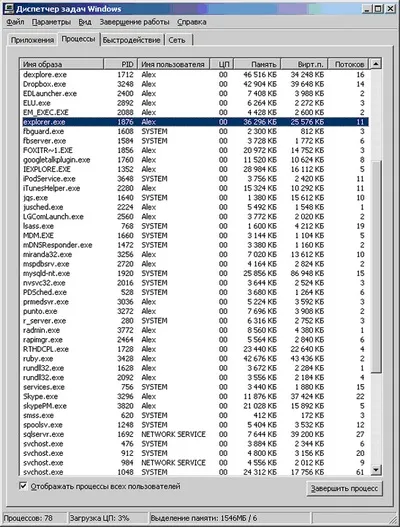
Task: Sort by Вирт.п. column header
Action: coord(304,64)
